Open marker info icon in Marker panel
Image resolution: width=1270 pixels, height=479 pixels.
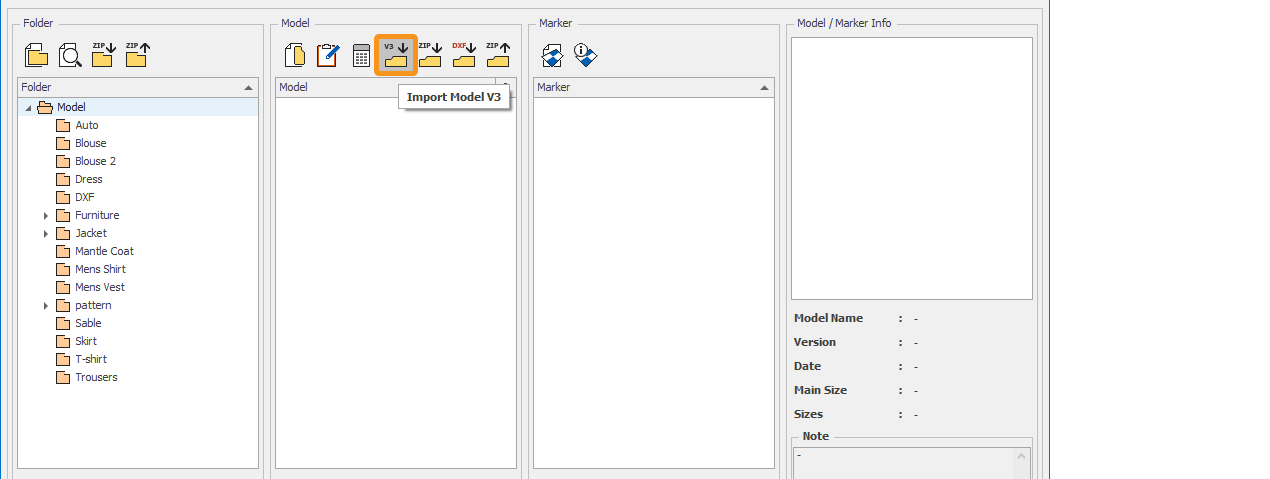(586, 56)
